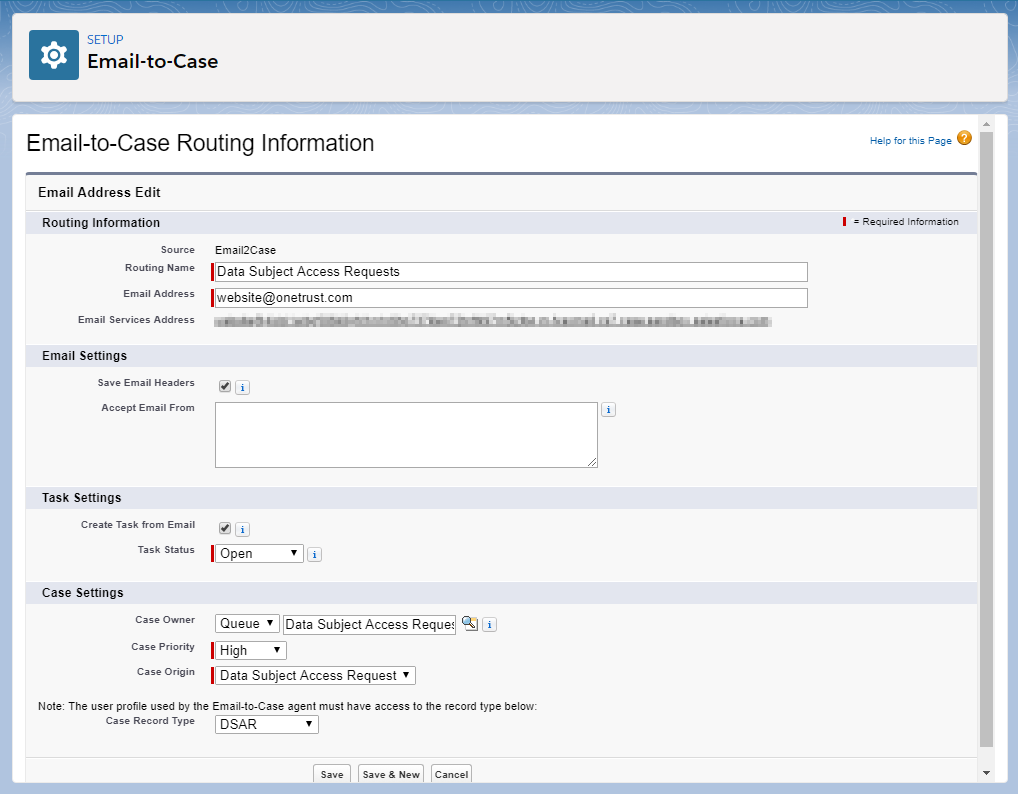This screenshot has height=794, width=1018.
Task: Click the Save button
Action: 331,773
